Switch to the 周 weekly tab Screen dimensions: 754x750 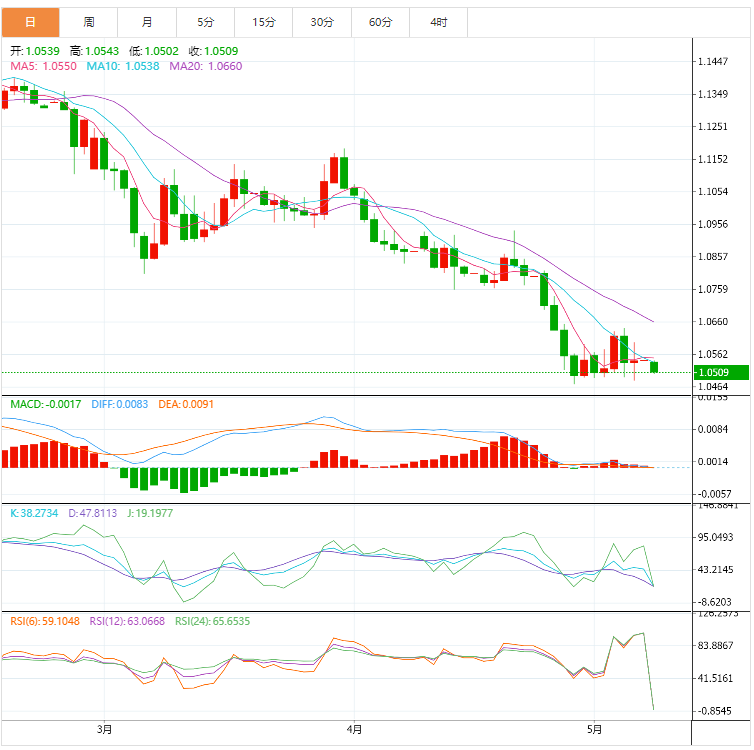(x=88, y=22)
